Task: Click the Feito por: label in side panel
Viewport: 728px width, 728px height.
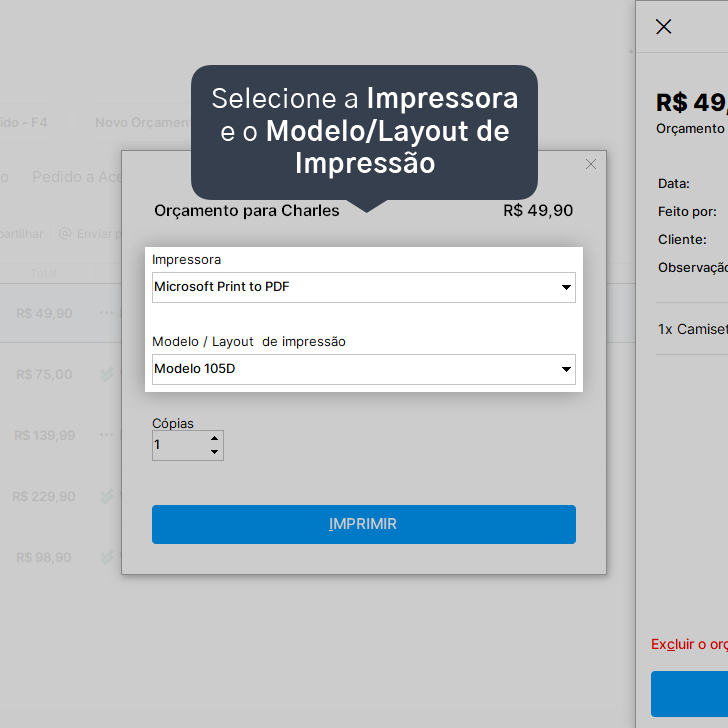Action: (x=687, y=212)
